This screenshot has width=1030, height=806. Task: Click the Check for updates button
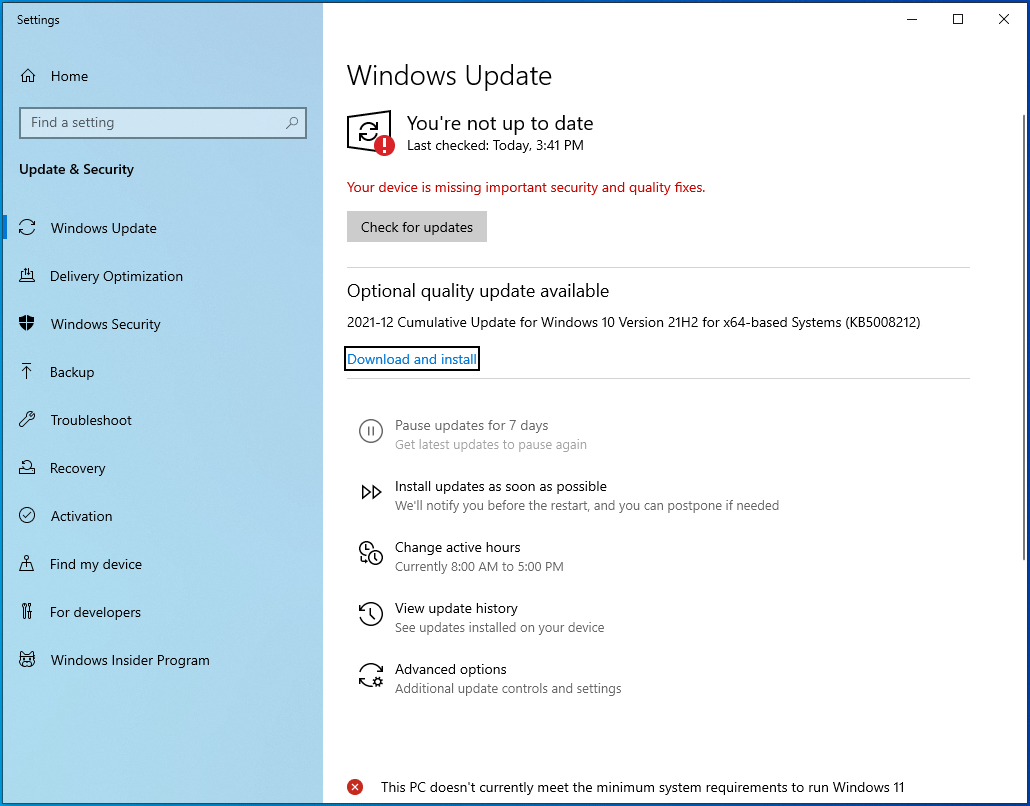tap(416, 227)
